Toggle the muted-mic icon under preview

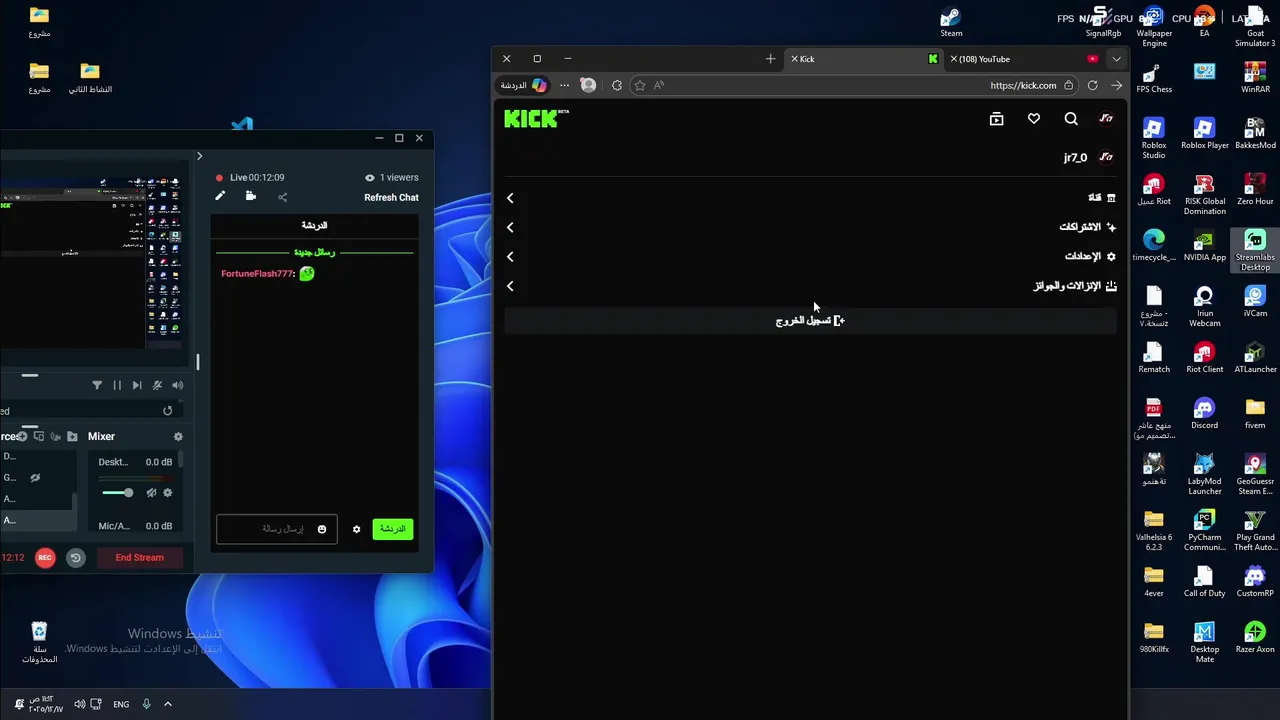[157, 385]
